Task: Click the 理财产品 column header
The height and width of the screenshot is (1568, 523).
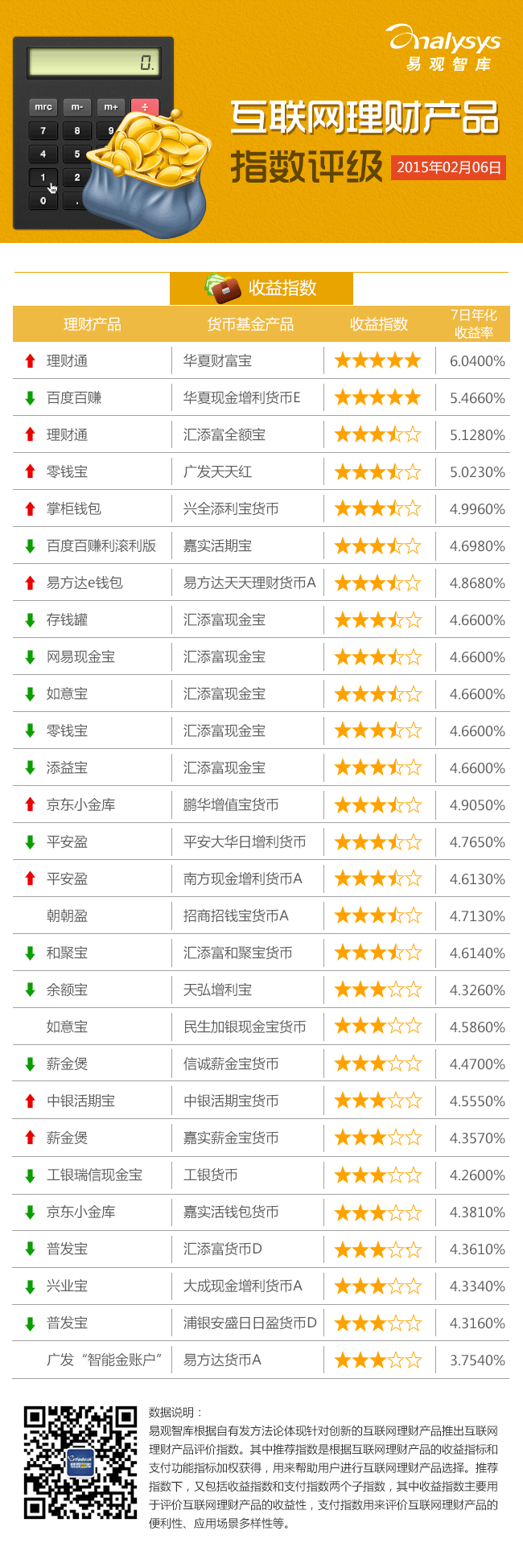Action: (93, 324)
